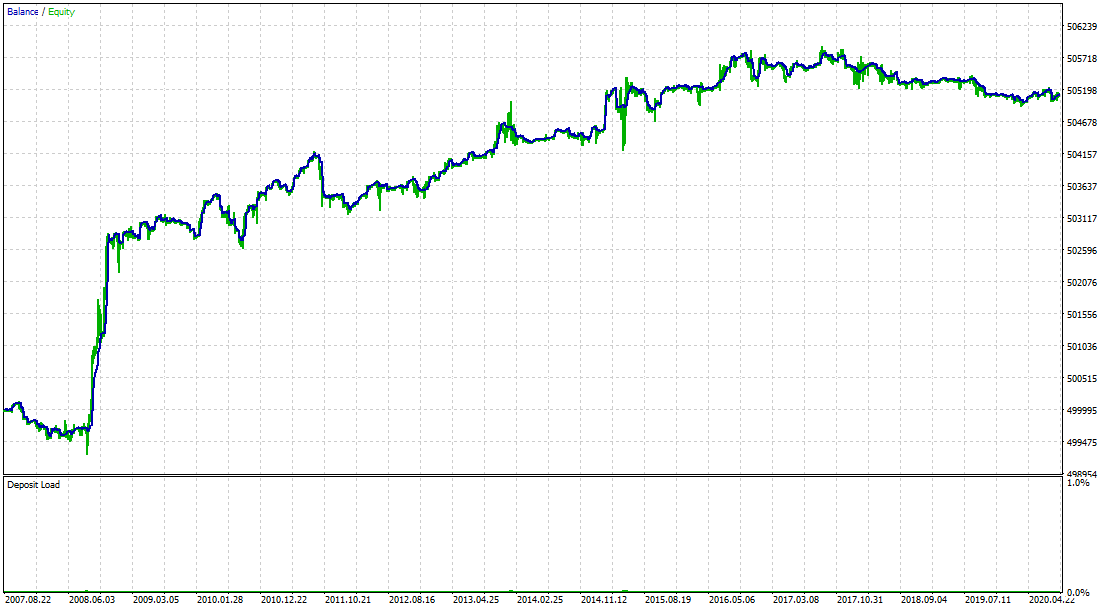Click the 2012.08.16 date label
Viewport: 1098px width, 608px height.
click(412, 600)
